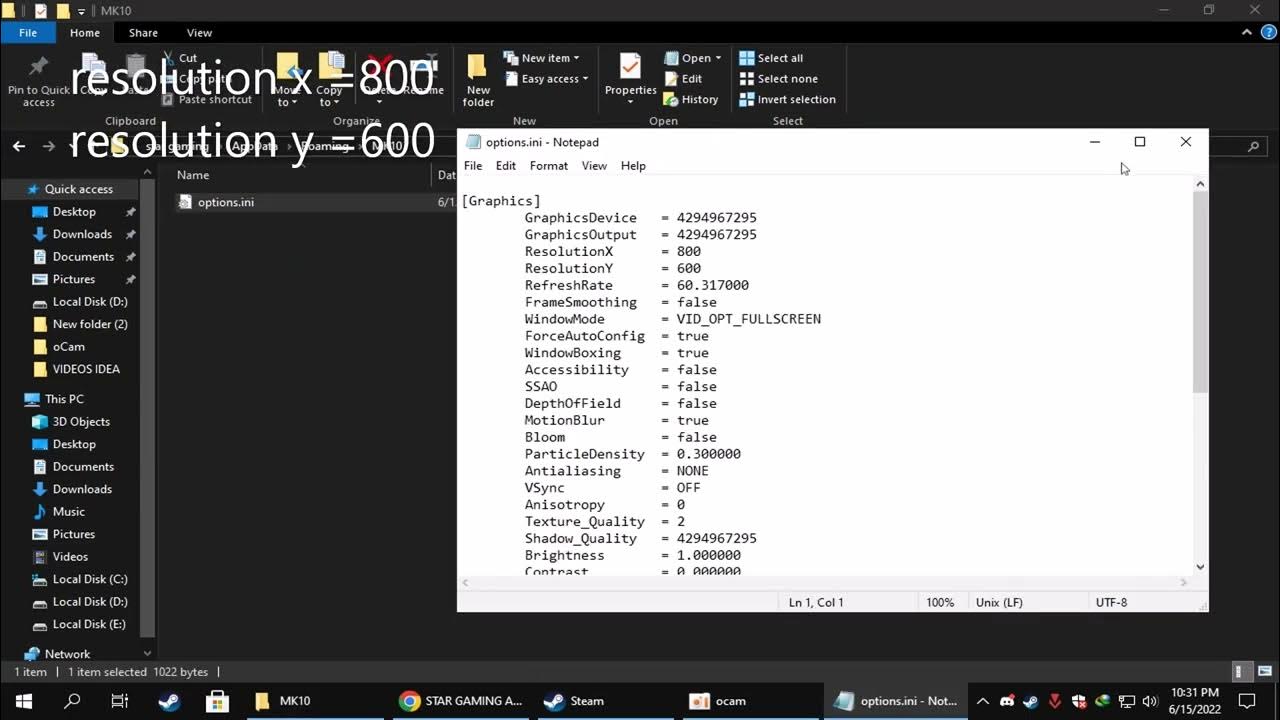Open Local Disk (E:) under This PC

coord(90,624)
